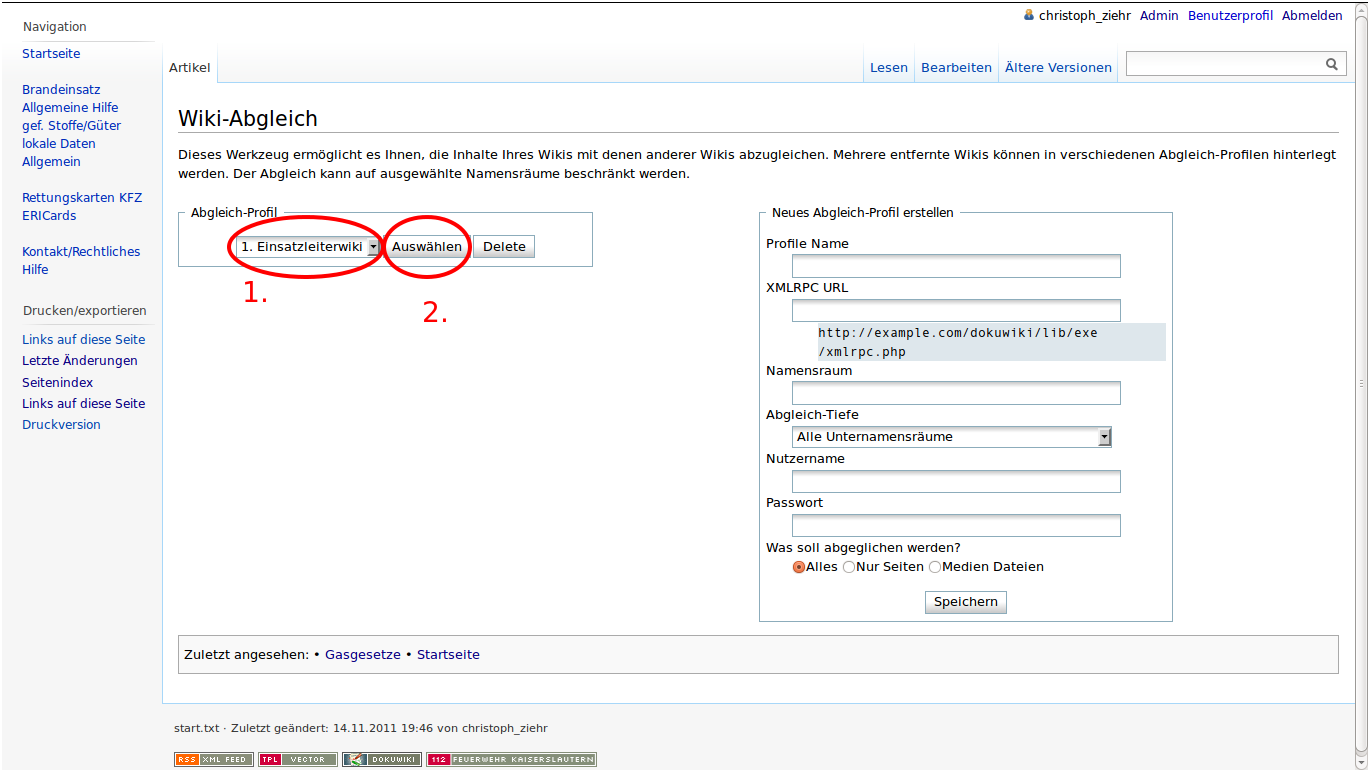Click the search magnifier icon
Screen dimensions: 1369x772
point(1331,64)
